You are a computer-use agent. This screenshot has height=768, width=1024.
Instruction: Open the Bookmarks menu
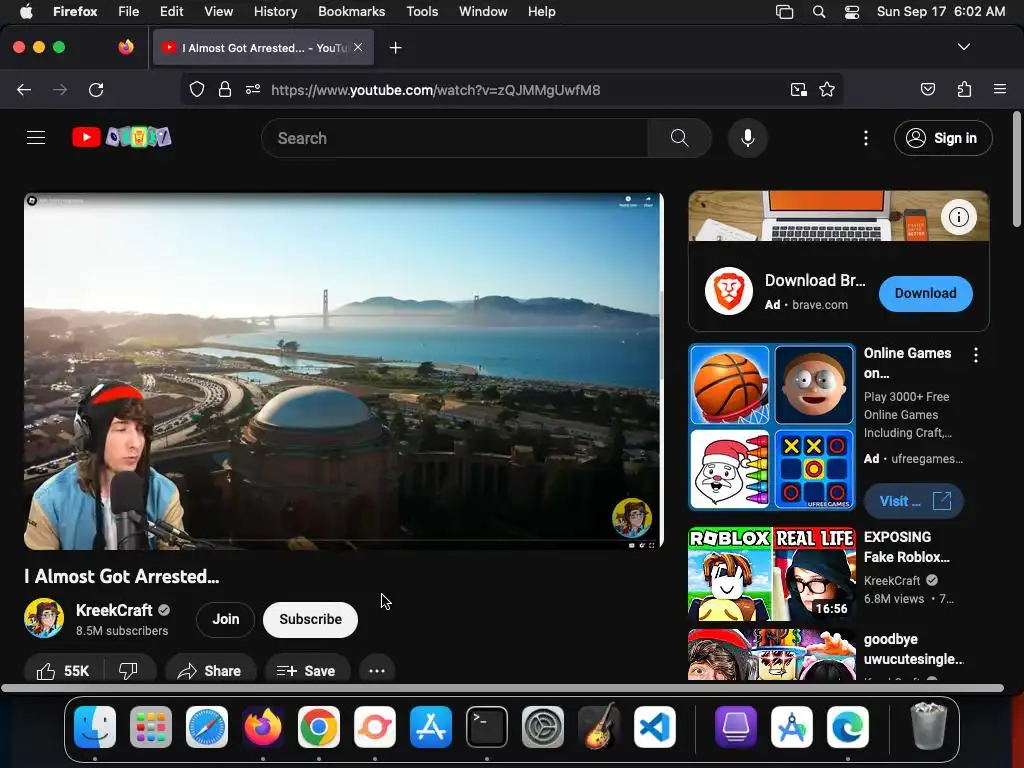coord(351,11)
